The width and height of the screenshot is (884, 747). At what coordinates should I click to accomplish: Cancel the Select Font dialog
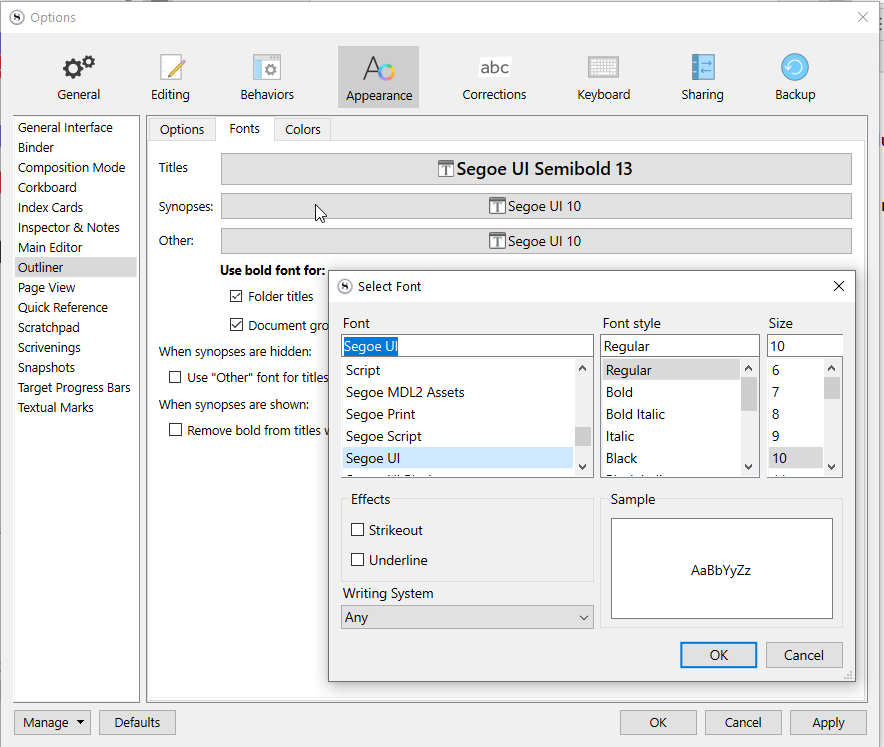click(x=804, y=655)
